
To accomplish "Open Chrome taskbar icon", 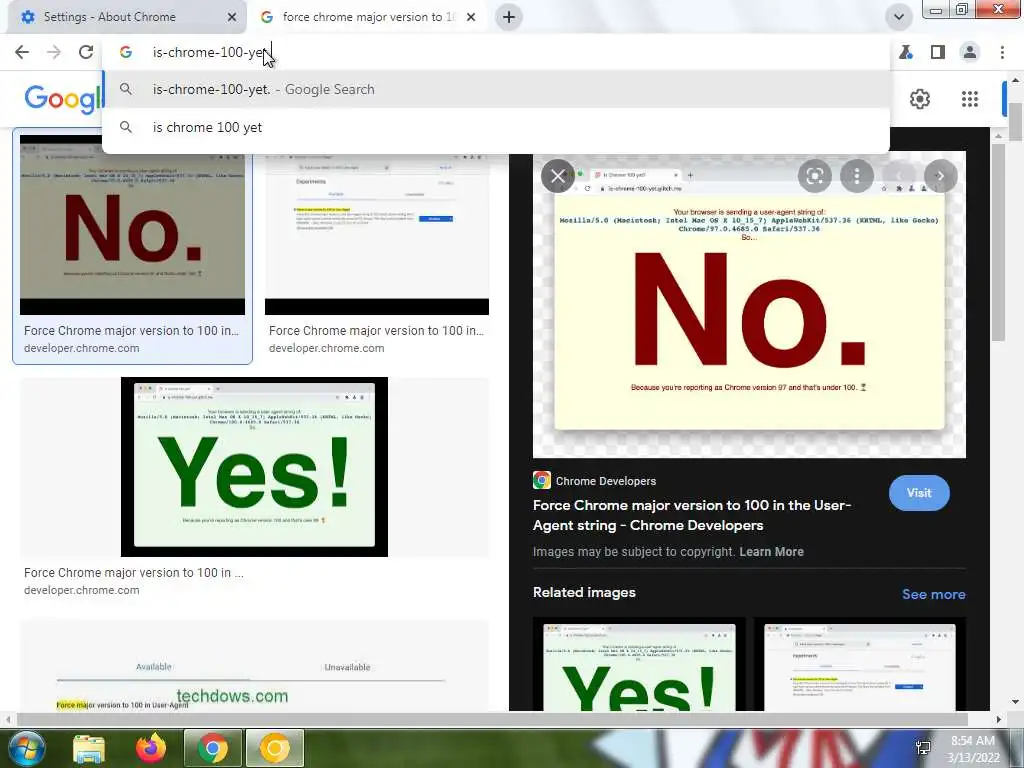I will coord(213,748).
